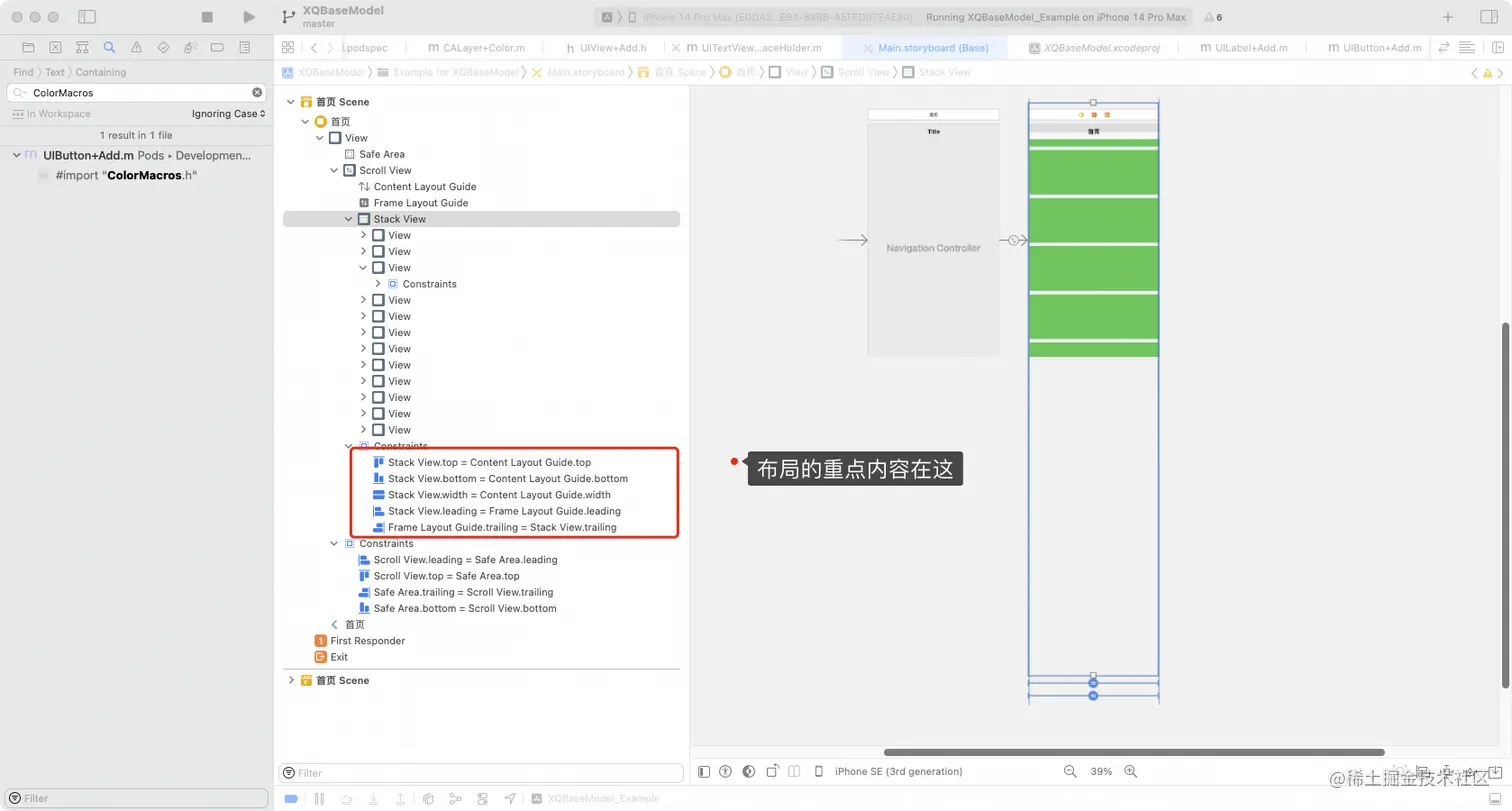Open the Report navigator
Screen dimensions: 1512x811
point(245,47)
